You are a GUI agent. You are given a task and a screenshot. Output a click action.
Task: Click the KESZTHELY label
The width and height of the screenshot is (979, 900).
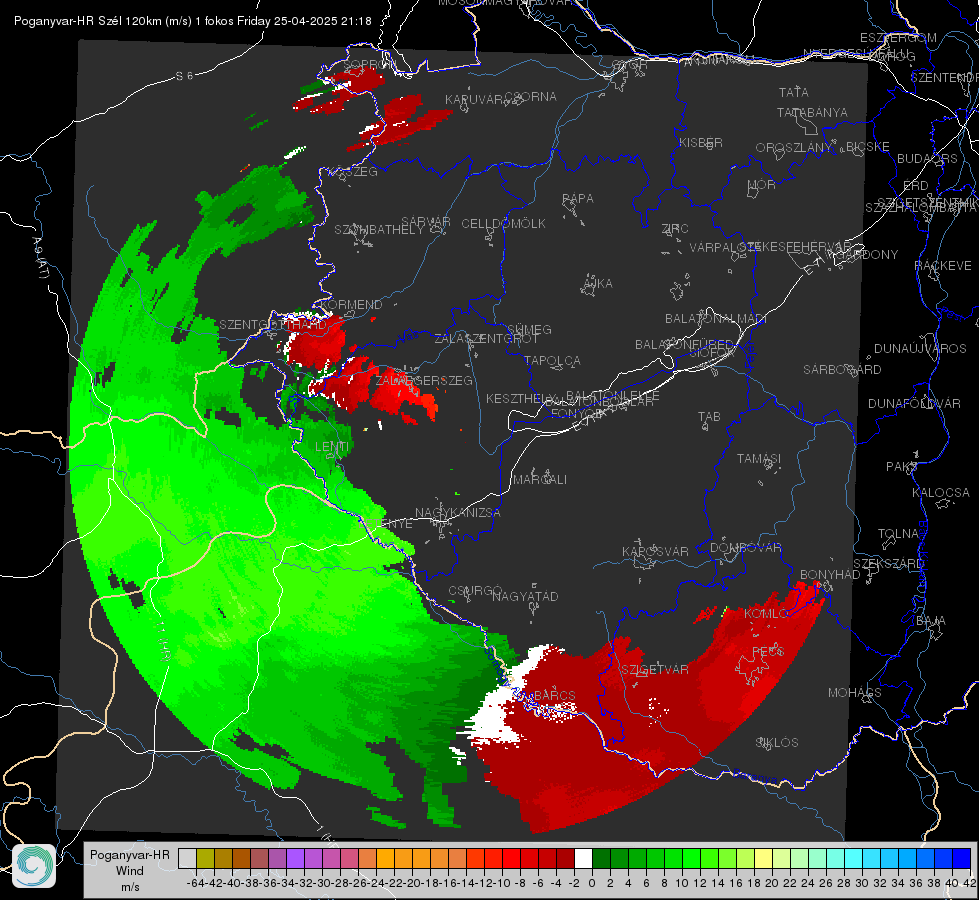[x=521, y=398]
